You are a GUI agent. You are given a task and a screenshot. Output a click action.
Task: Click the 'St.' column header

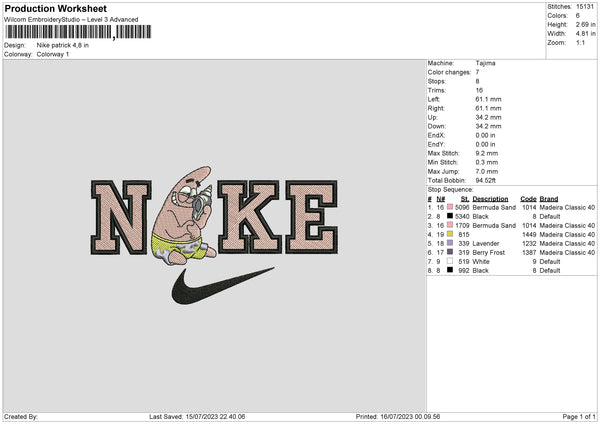[465, 199]
